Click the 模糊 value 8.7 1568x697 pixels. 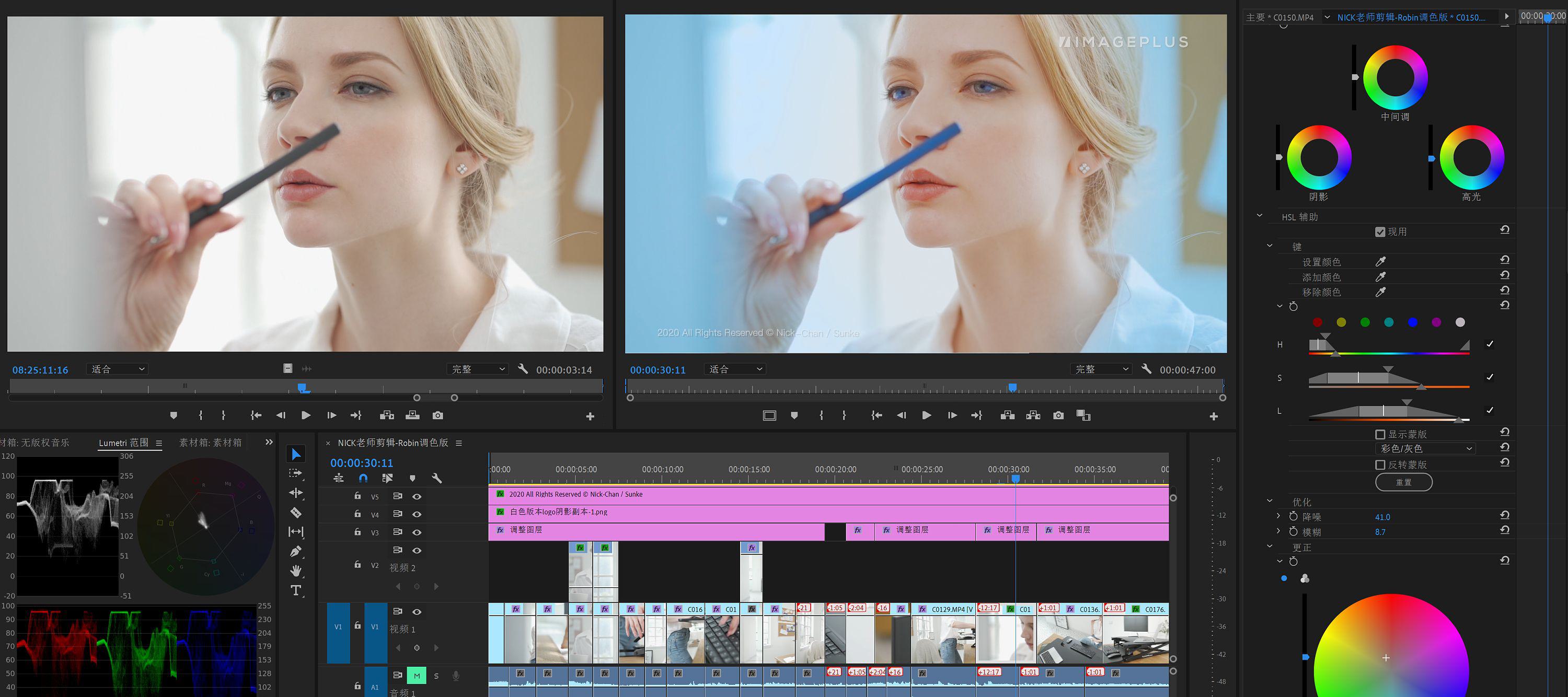click(1380, 532)
